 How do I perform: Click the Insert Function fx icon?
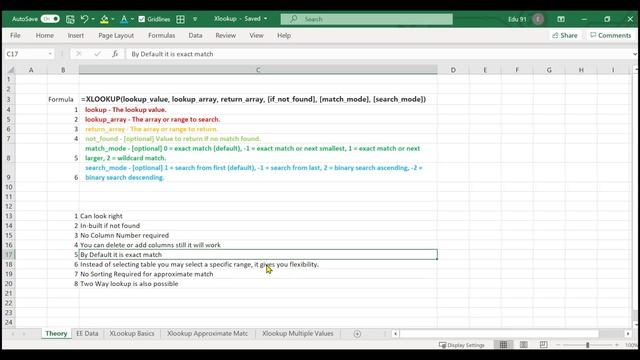pos(115,54)
